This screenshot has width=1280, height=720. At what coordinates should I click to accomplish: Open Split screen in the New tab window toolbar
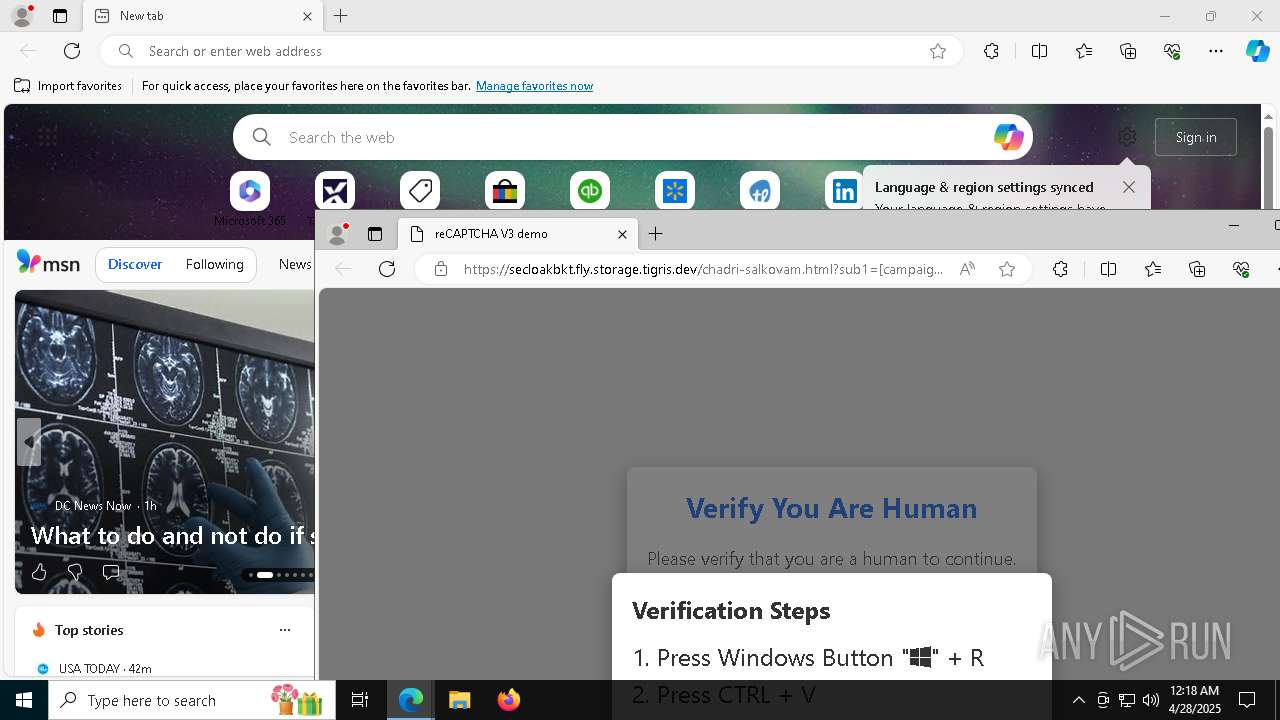1039,51
